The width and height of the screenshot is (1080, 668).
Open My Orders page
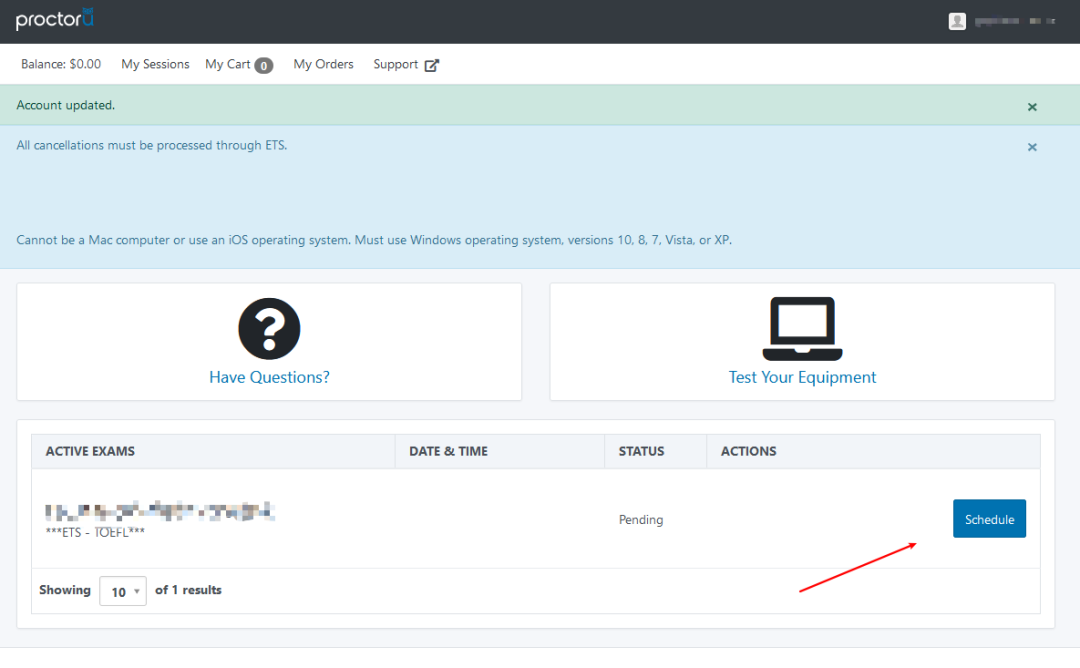tap(323, 64)
